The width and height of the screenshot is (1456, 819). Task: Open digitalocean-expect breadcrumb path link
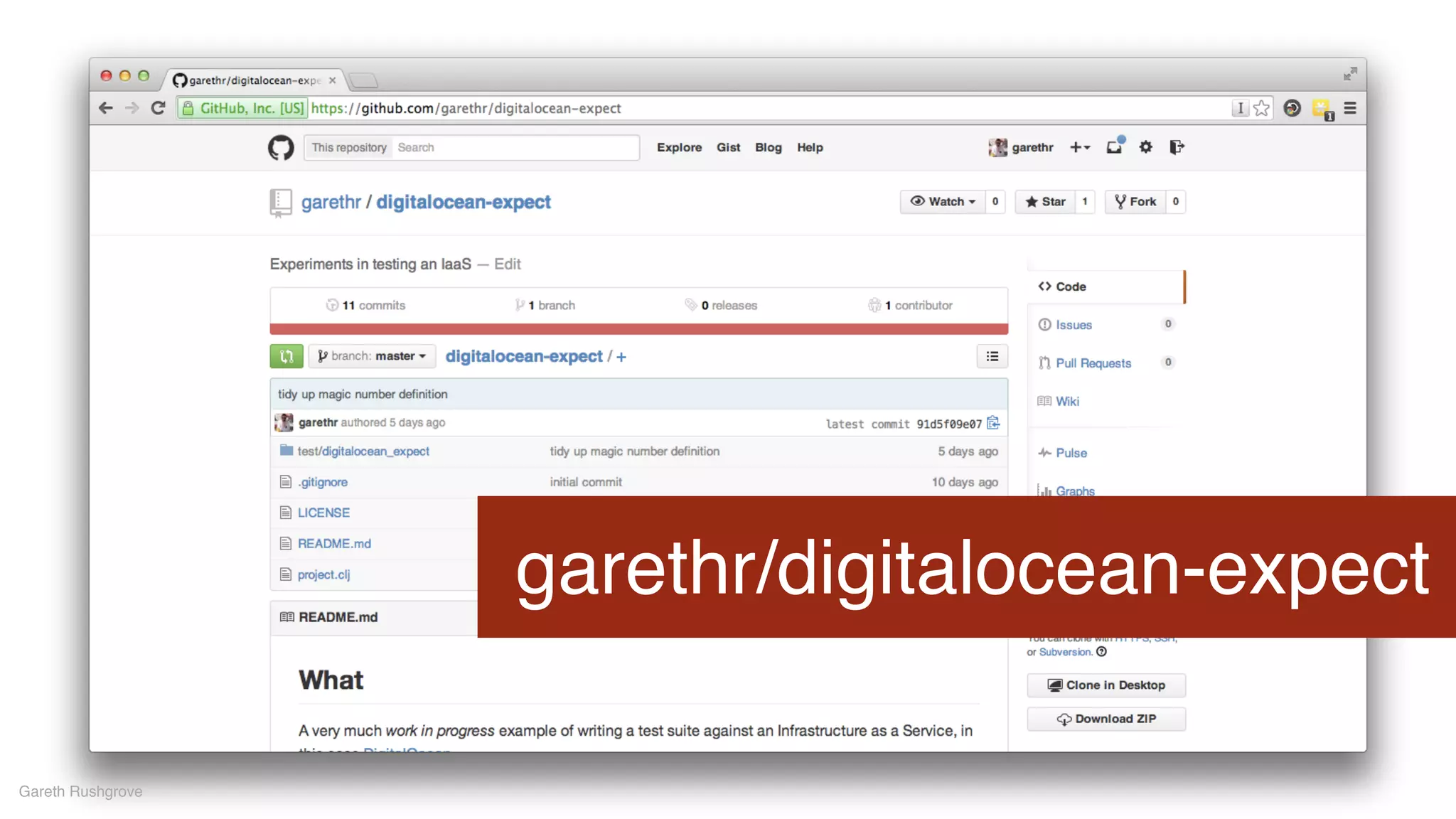tap(524, 356)
